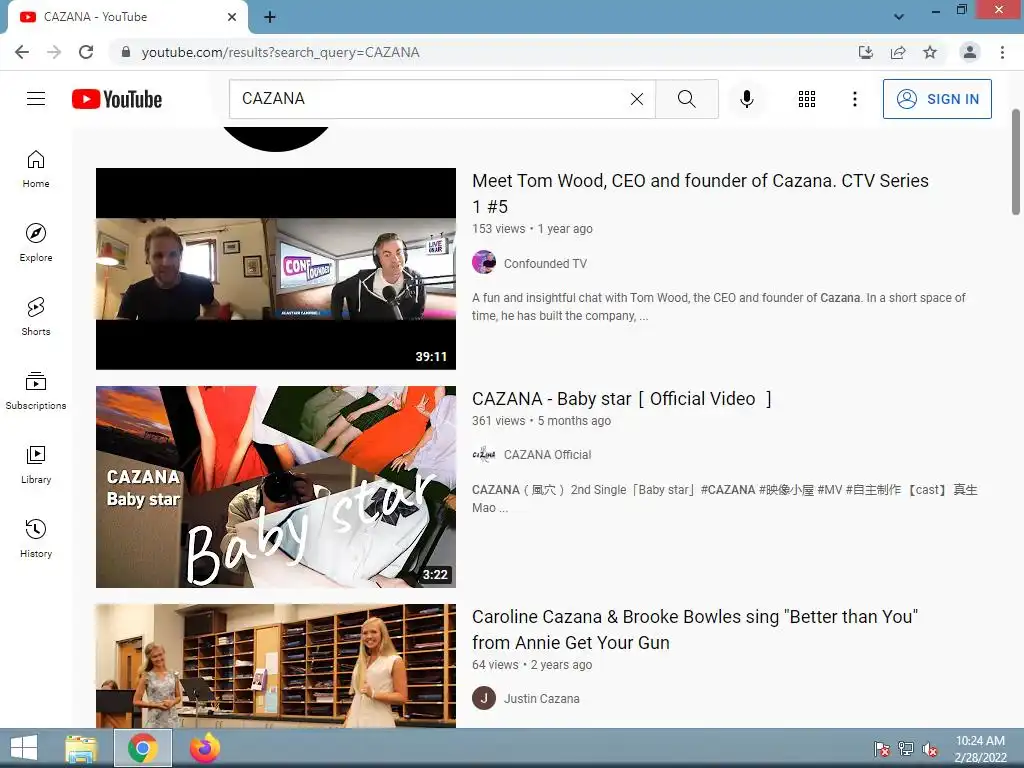1024x768 pixels.
Task: Open the YouTube hamburger guide menu
Action: coord(36,99)
